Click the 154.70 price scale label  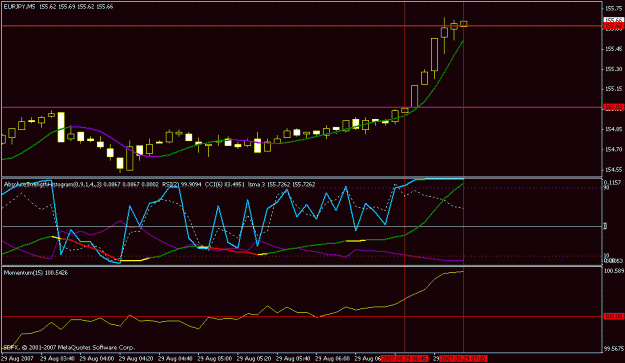point(613,149)
